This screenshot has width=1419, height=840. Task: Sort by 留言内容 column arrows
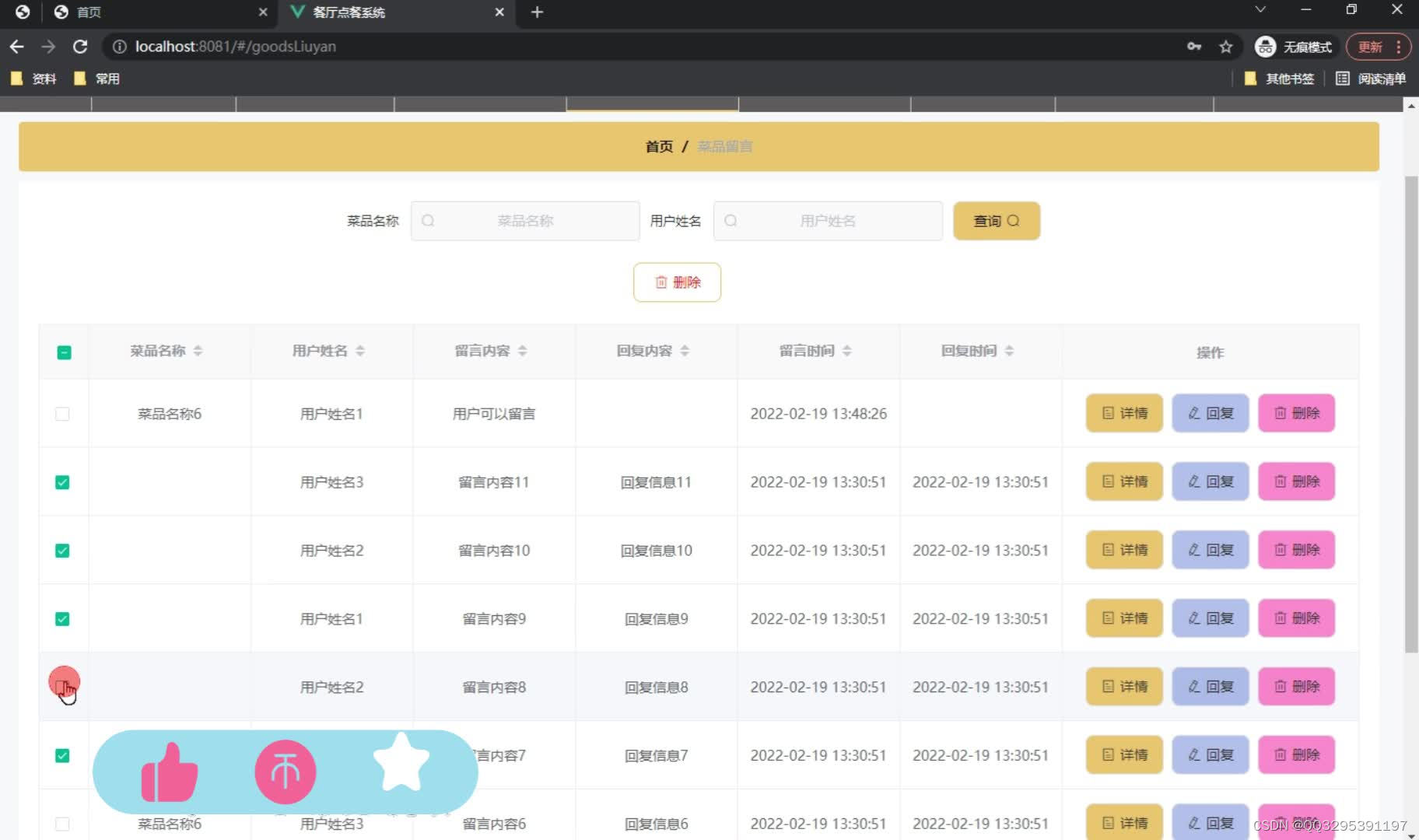point(522,351)
